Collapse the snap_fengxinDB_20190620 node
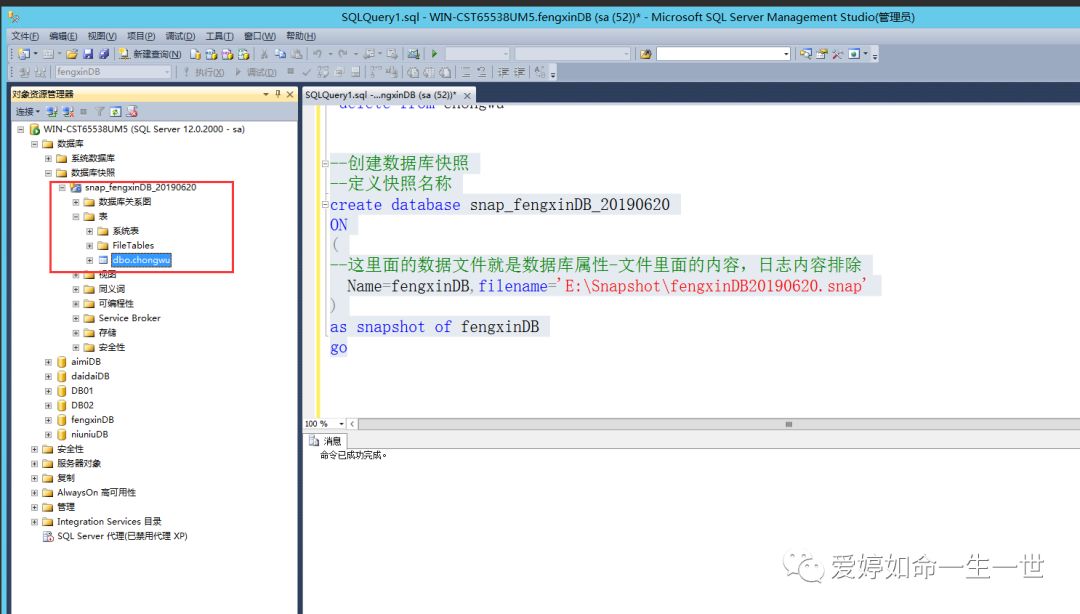 (62, 187)
